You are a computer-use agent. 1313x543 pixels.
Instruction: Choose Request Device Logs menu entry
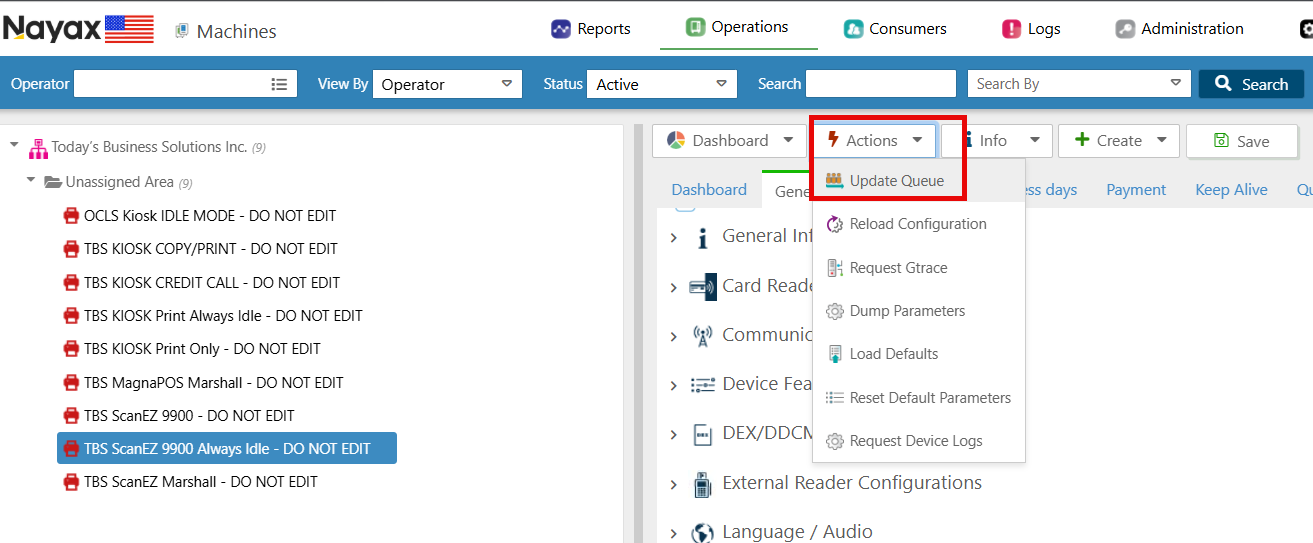918,441
